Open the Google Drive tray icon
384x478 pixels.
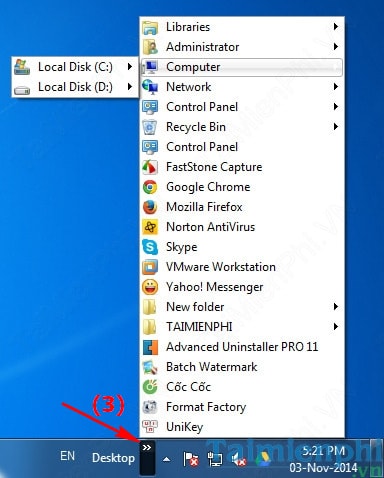pos(263,459)
